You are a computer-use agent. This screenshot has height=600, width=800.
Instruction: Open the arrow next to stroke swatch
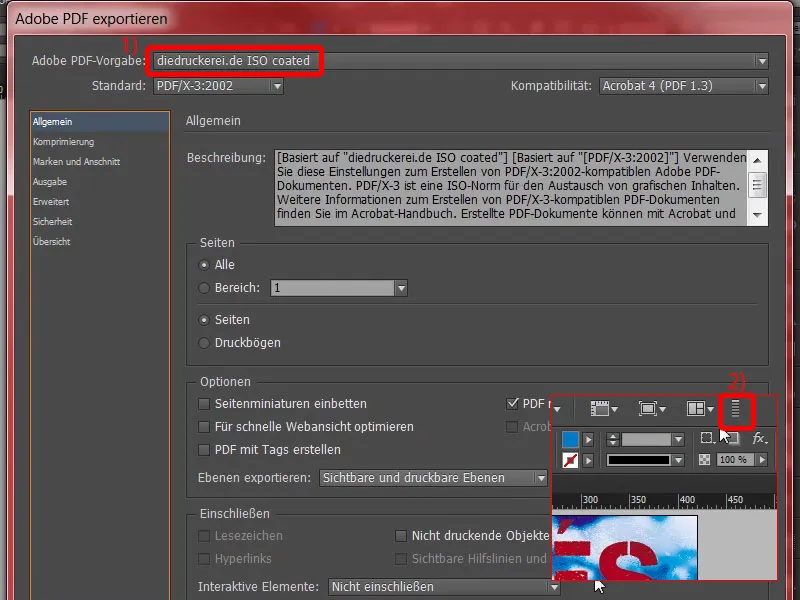pos(588,460)
